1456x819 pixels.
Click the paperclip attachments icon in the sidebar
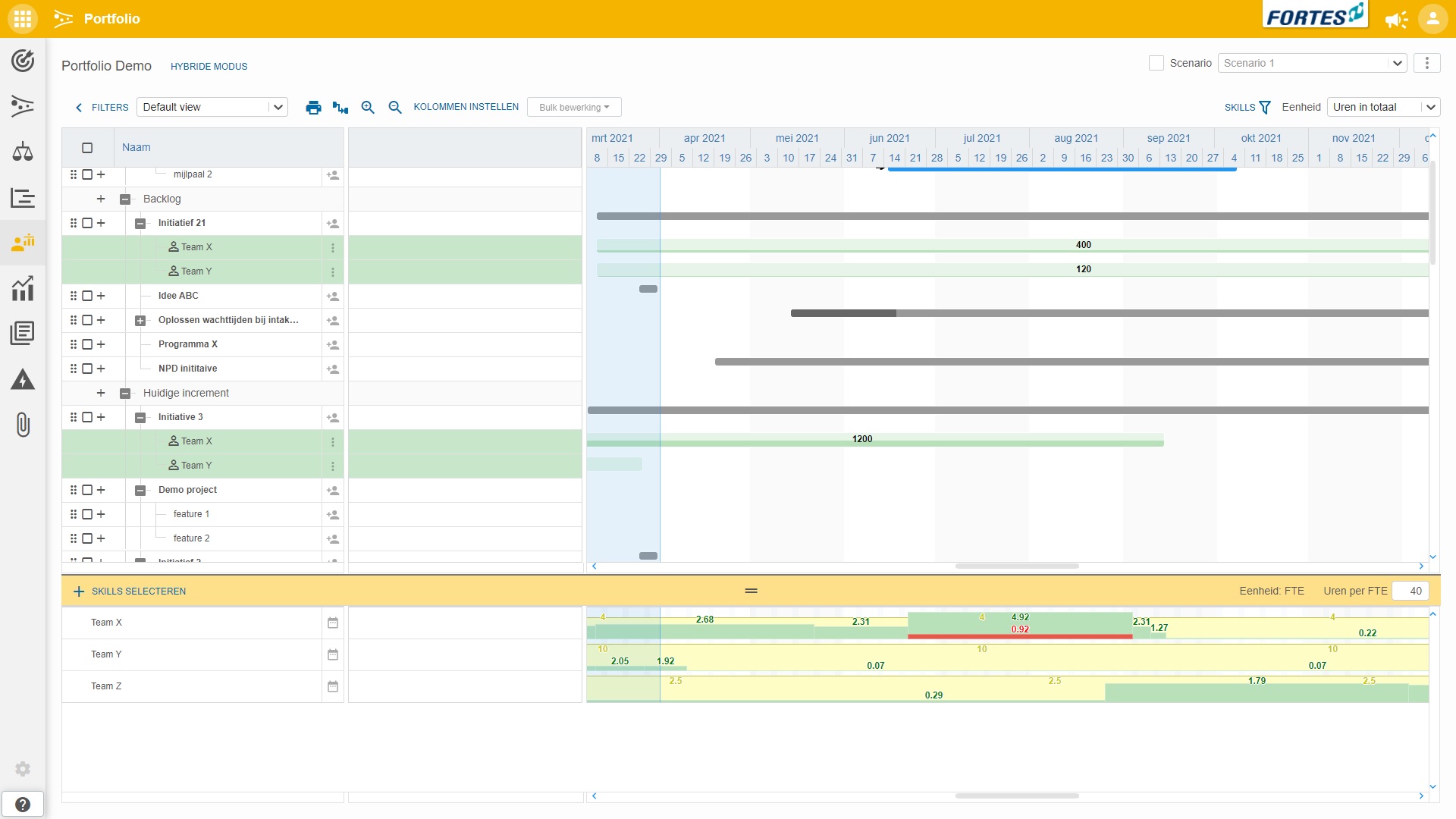(23, 425)
